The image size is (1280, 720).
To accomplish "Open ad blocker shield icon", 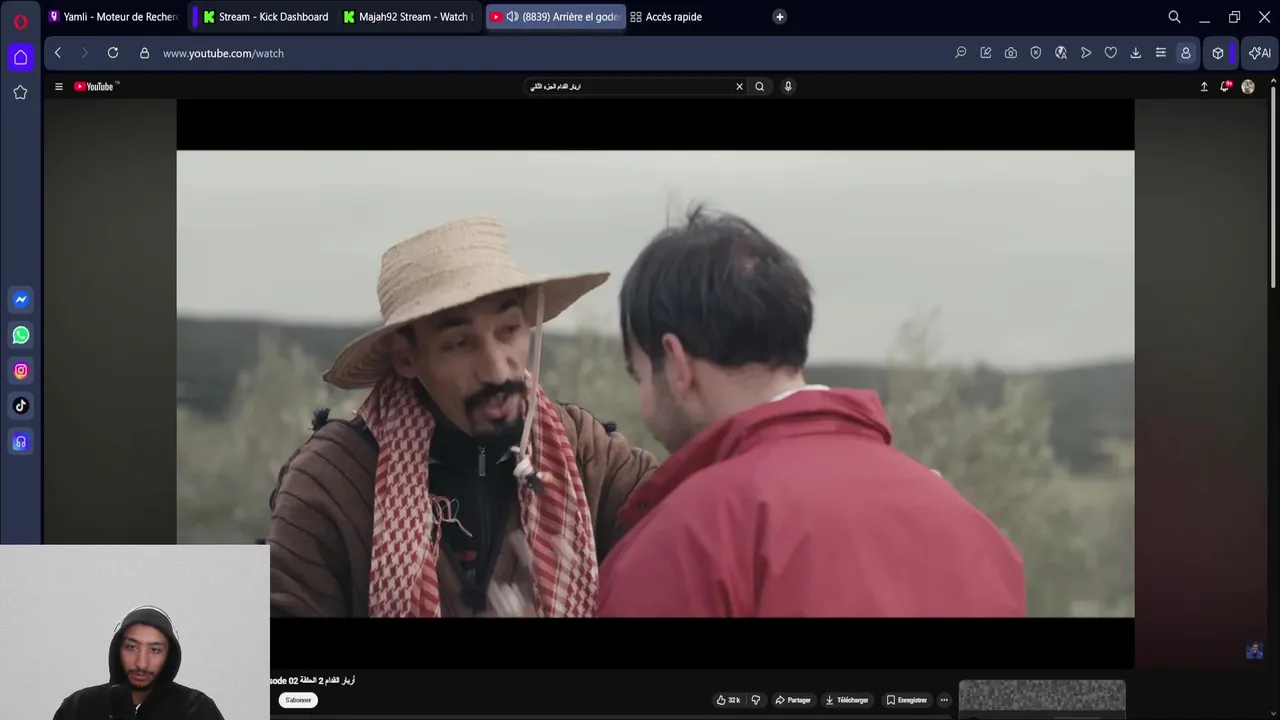I will coord(1036,53).
